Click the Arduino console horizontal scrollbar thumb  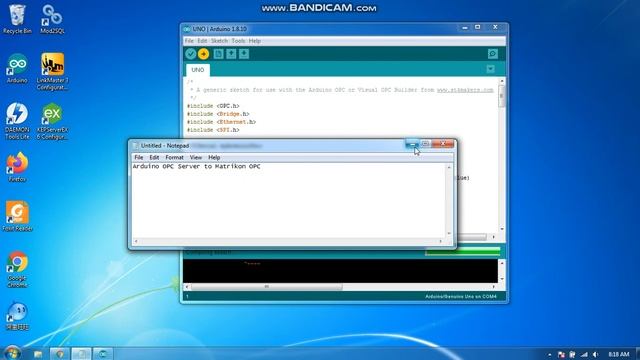click(x=267, y=287)
